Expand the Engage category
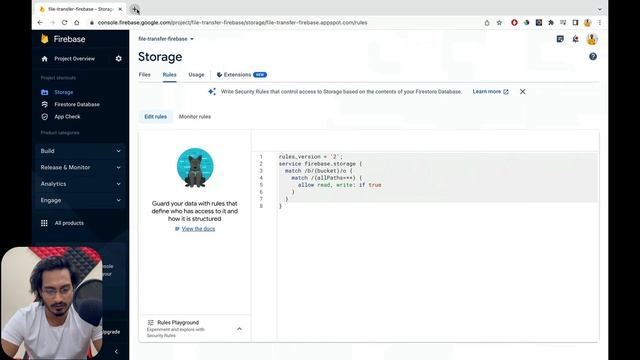This screenshot has width=640, height=360. tap(80, 200)
